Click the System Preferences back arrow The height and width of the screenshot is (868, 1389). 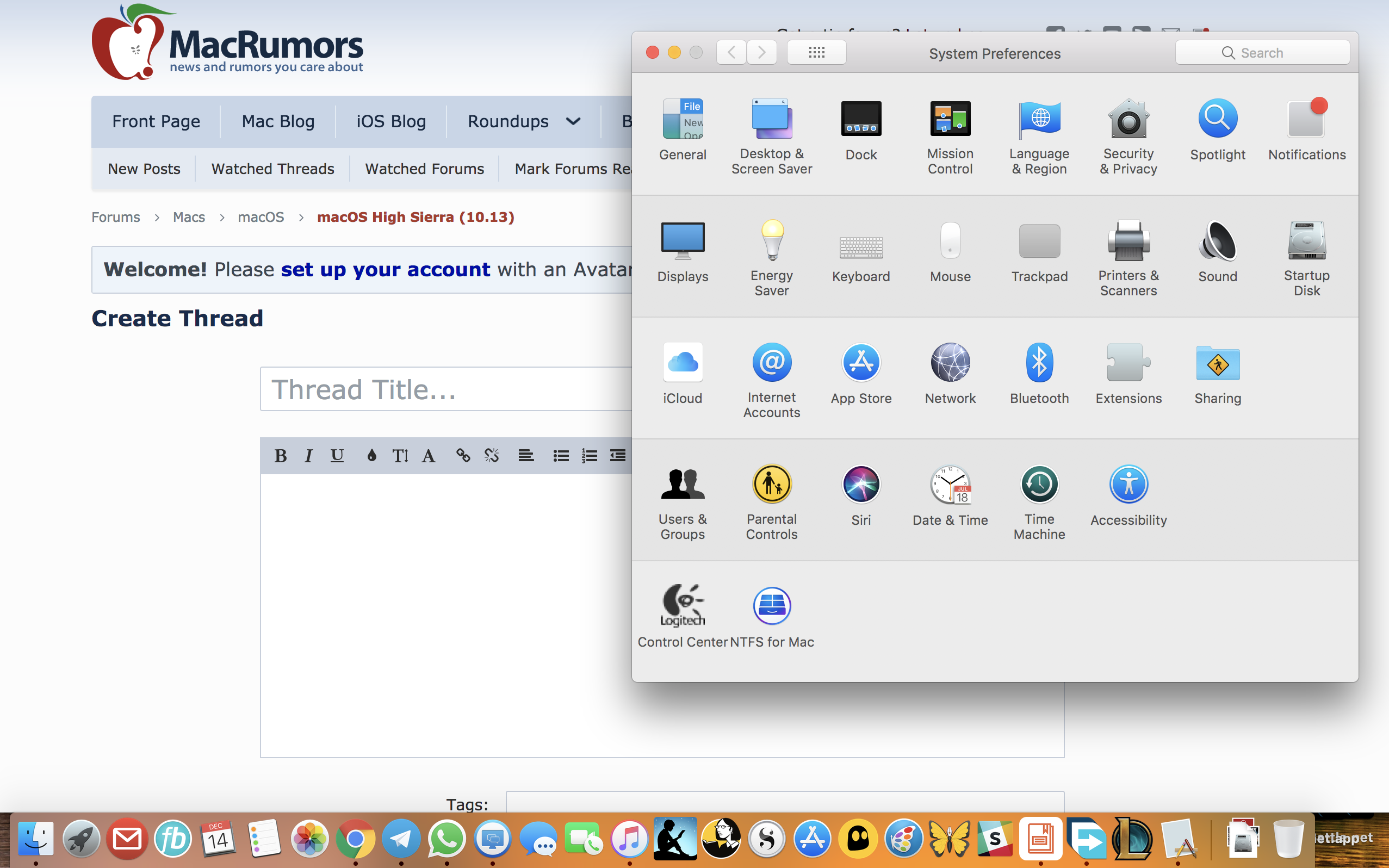click(x=731, y=53)
